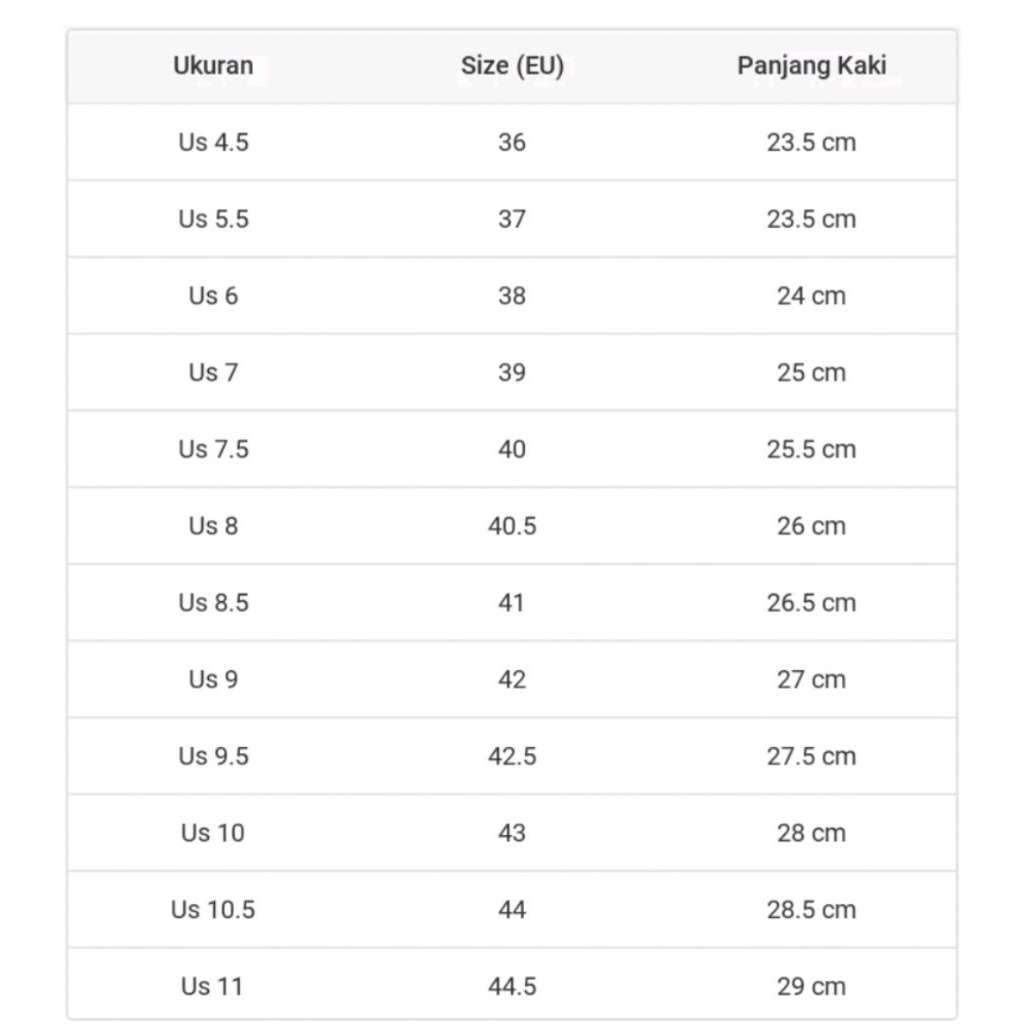Click the EU 40.5 size cell
The width and height of the screenshot is (1024, 1024).
(x=512, y=526)
